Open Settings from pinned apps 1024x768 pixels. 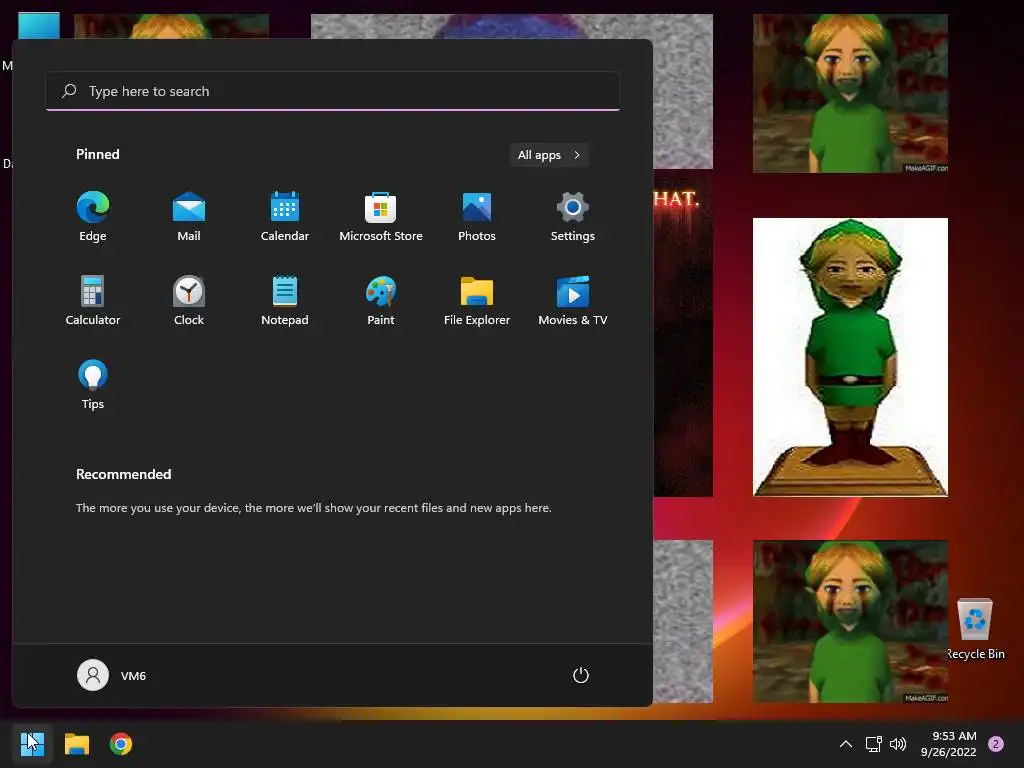tap(573, 217)
